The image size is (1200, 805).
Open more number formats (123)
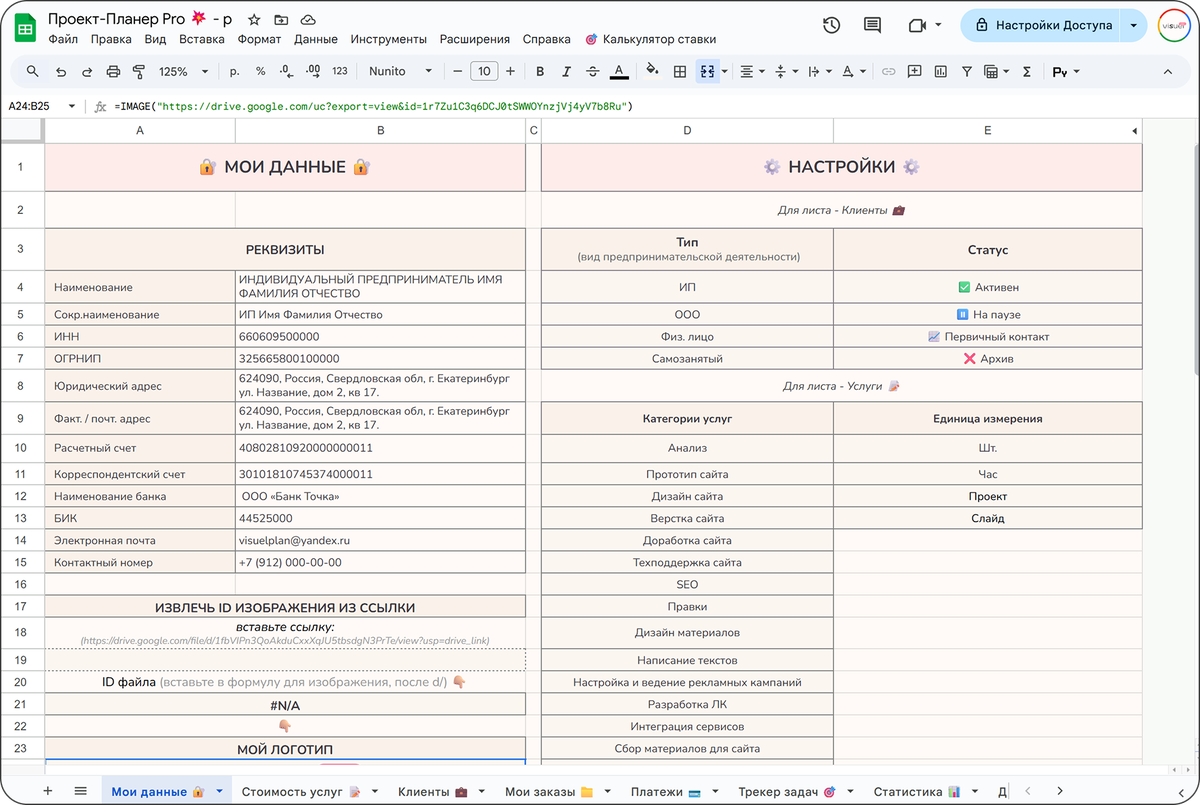pos(340,72)
